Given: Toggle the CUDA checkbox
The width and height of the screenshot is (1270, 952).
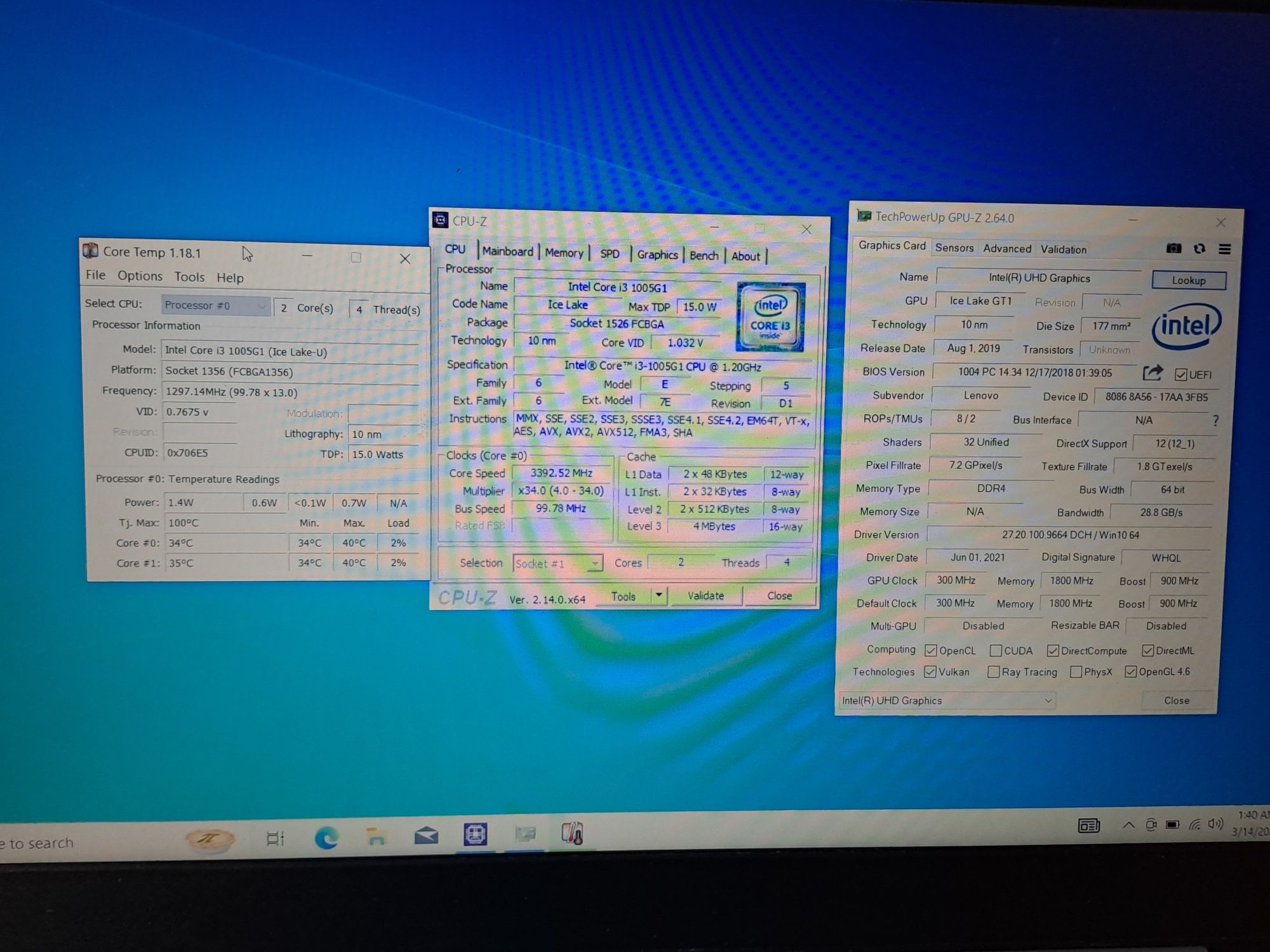Looking at the screenshot, I should point(996,651).
